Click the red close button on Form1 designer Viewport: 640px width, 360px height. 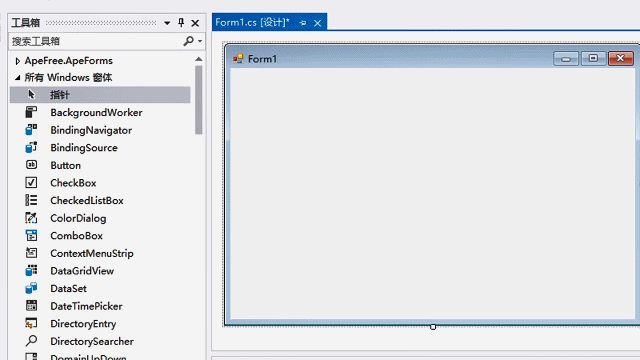tap(620, 59)
